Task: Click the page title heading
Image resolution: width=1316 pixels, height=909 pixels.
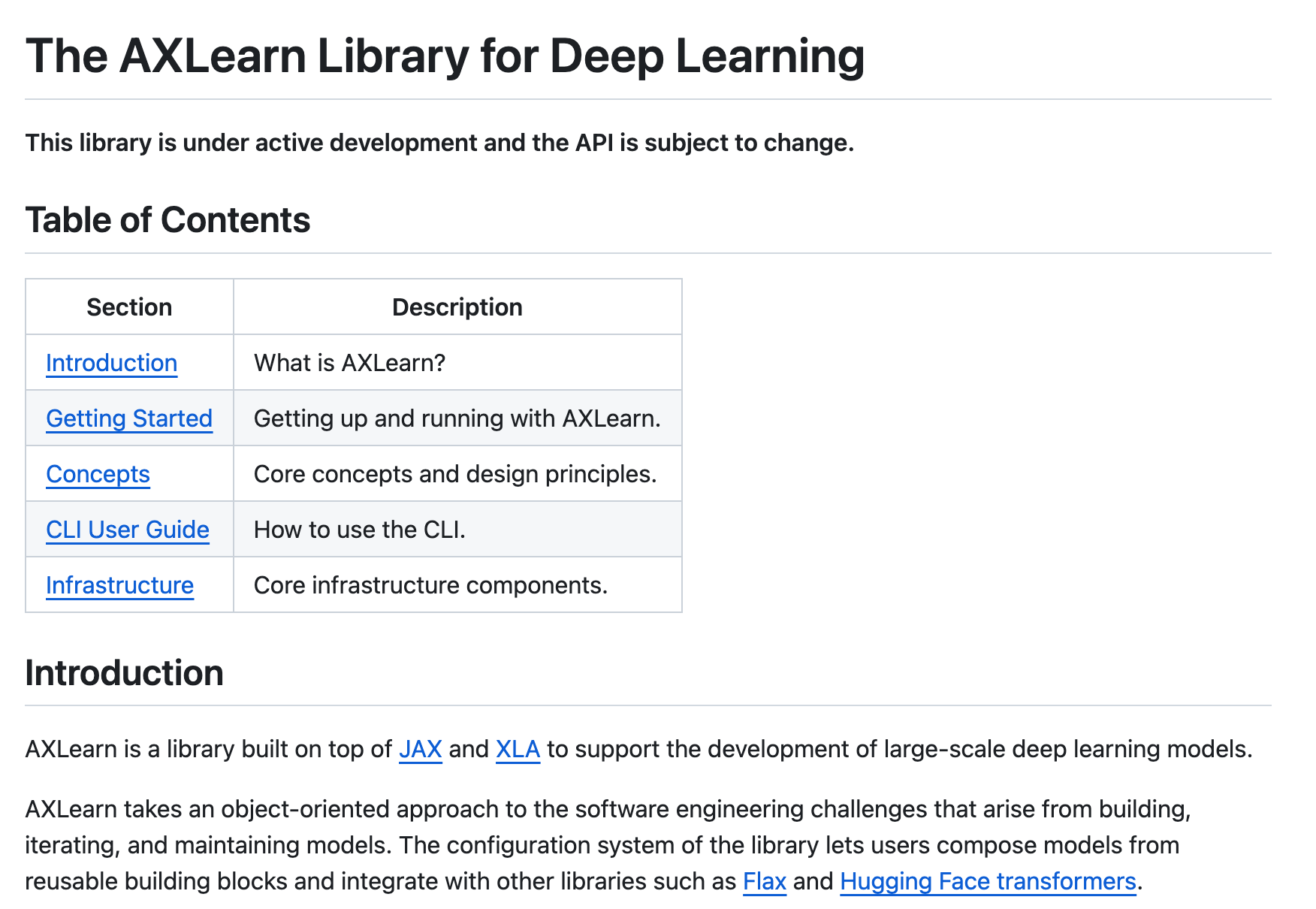Action: 445,55
